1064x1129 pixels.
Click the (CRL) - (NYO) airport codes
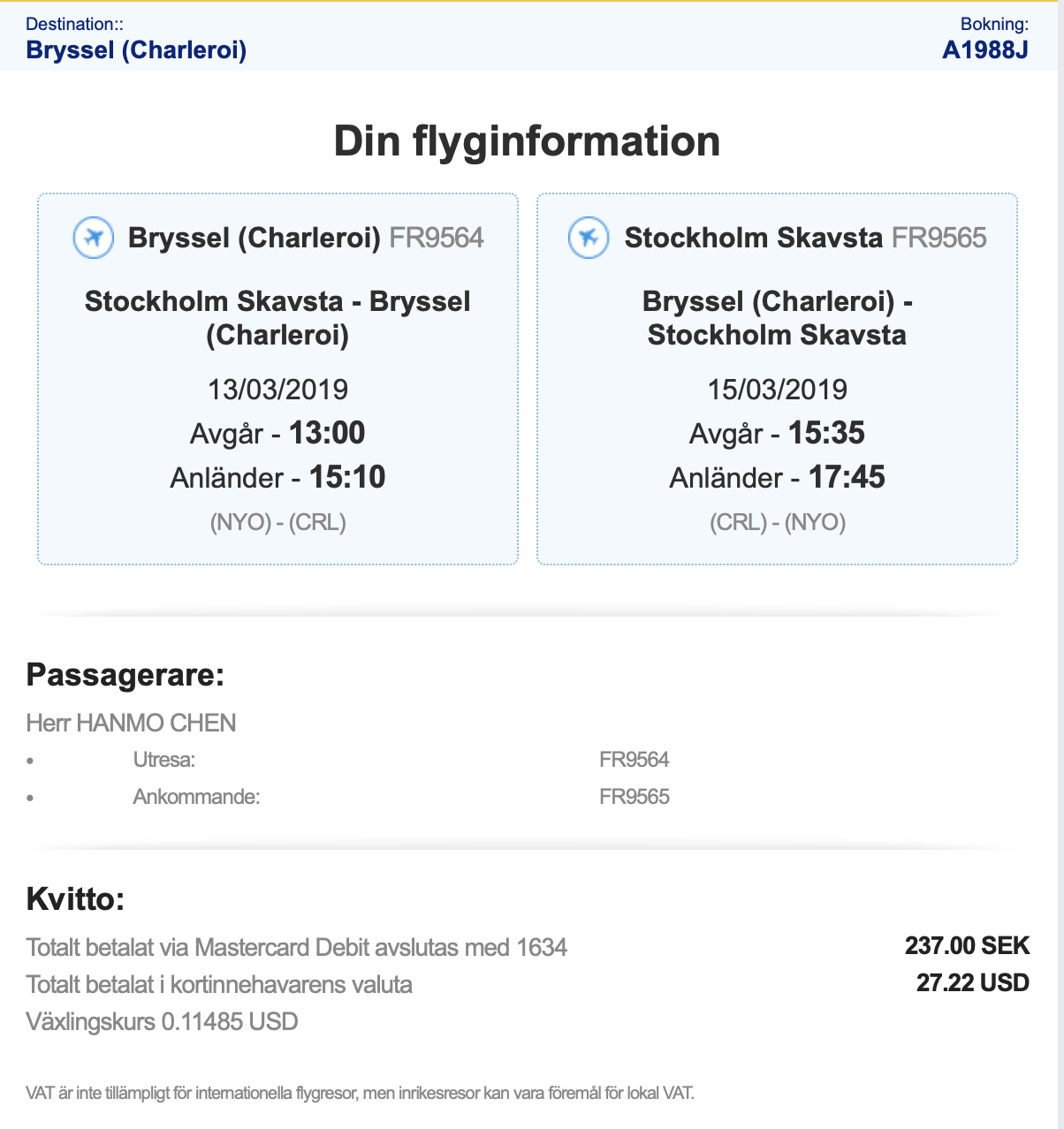click(777, 522)
